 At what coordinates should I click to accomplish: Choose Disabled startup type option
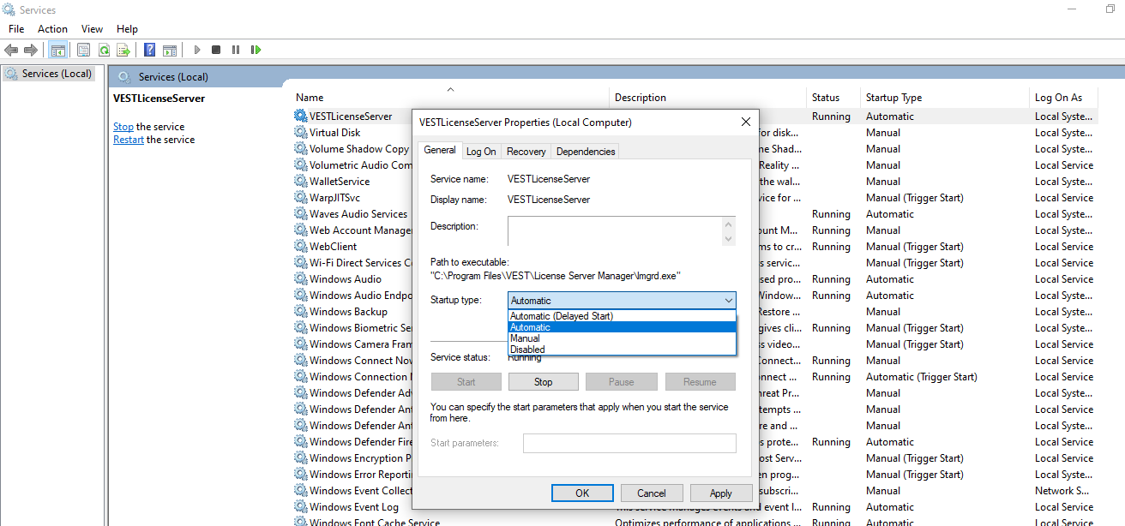[x=622, y=349]
